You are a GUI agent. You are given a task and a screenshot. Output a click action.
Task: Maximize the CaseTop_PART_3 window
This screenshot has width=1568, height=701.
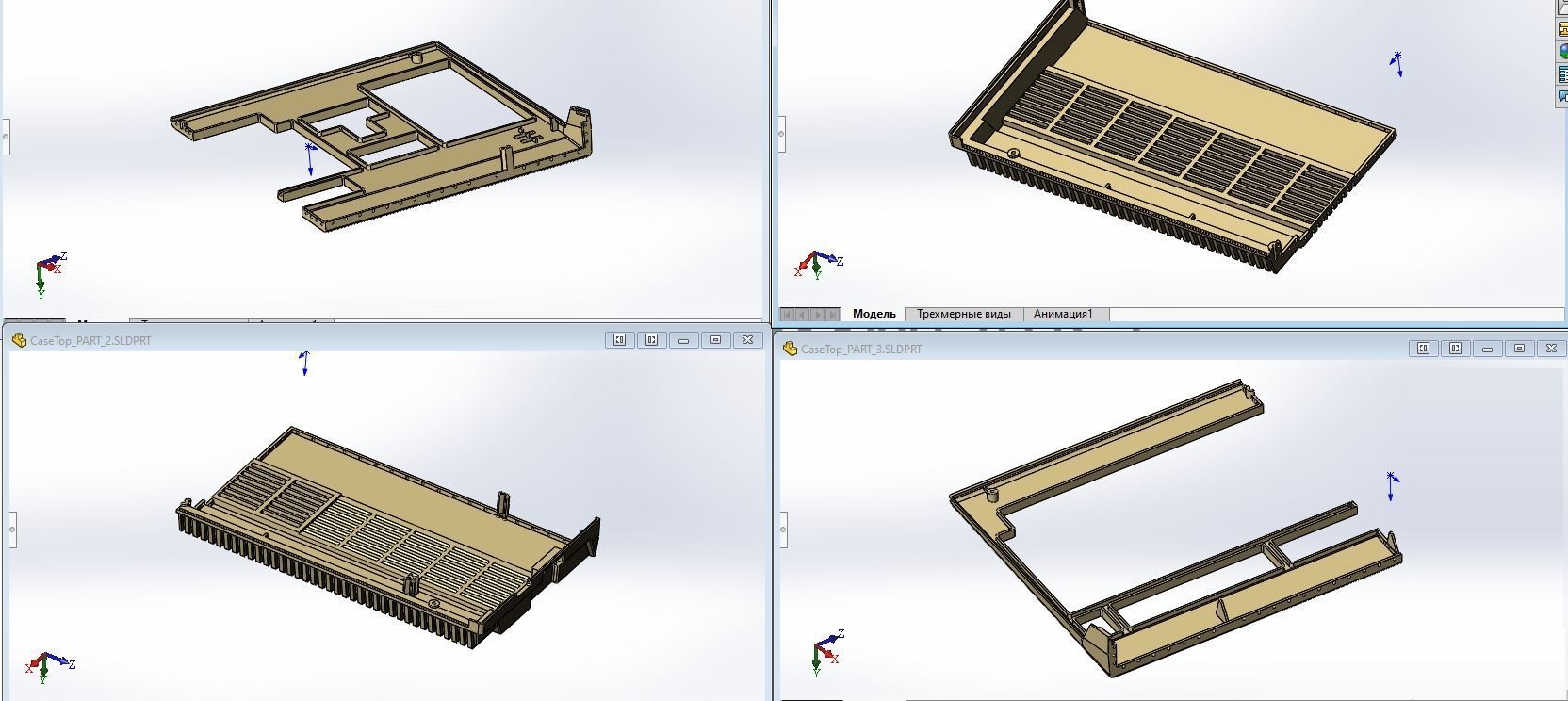point(1519,349)
